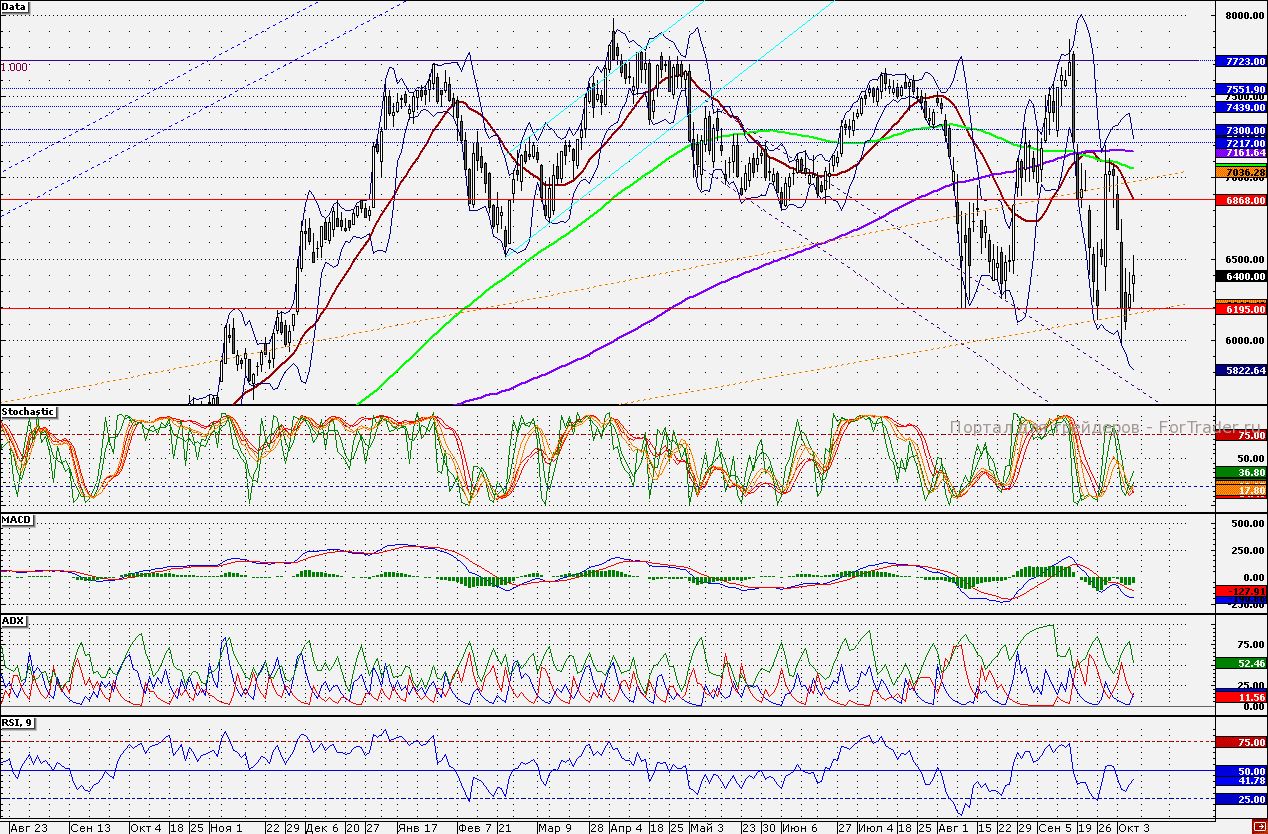
Task: Click the green 52.46 ADX value tag
Action: [x=1240, y=663]
